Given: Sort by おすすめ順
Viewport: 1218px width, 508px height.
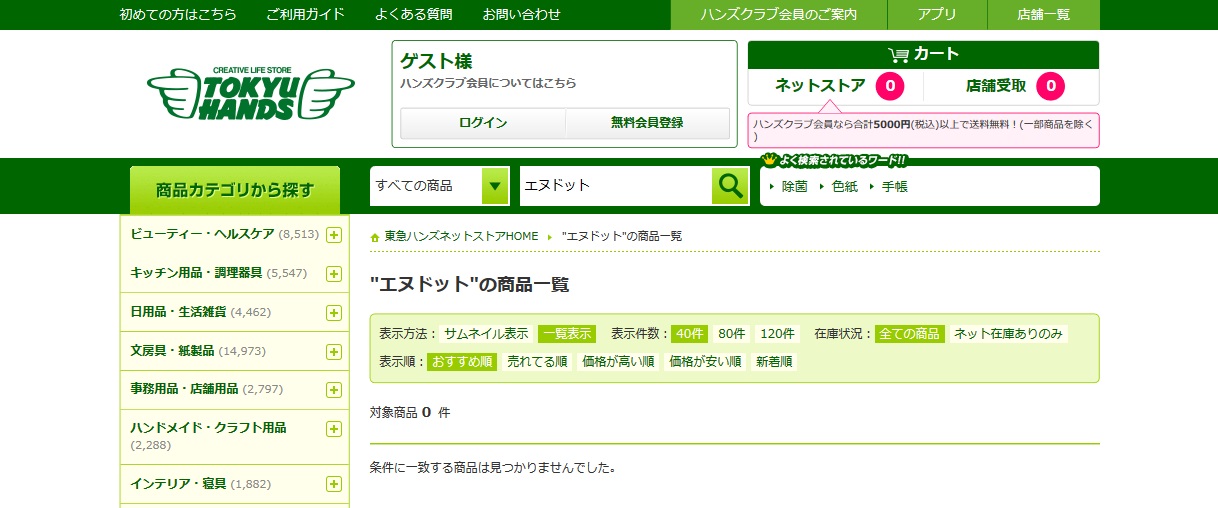Looking at the screenshot, I should coord(462,362).
